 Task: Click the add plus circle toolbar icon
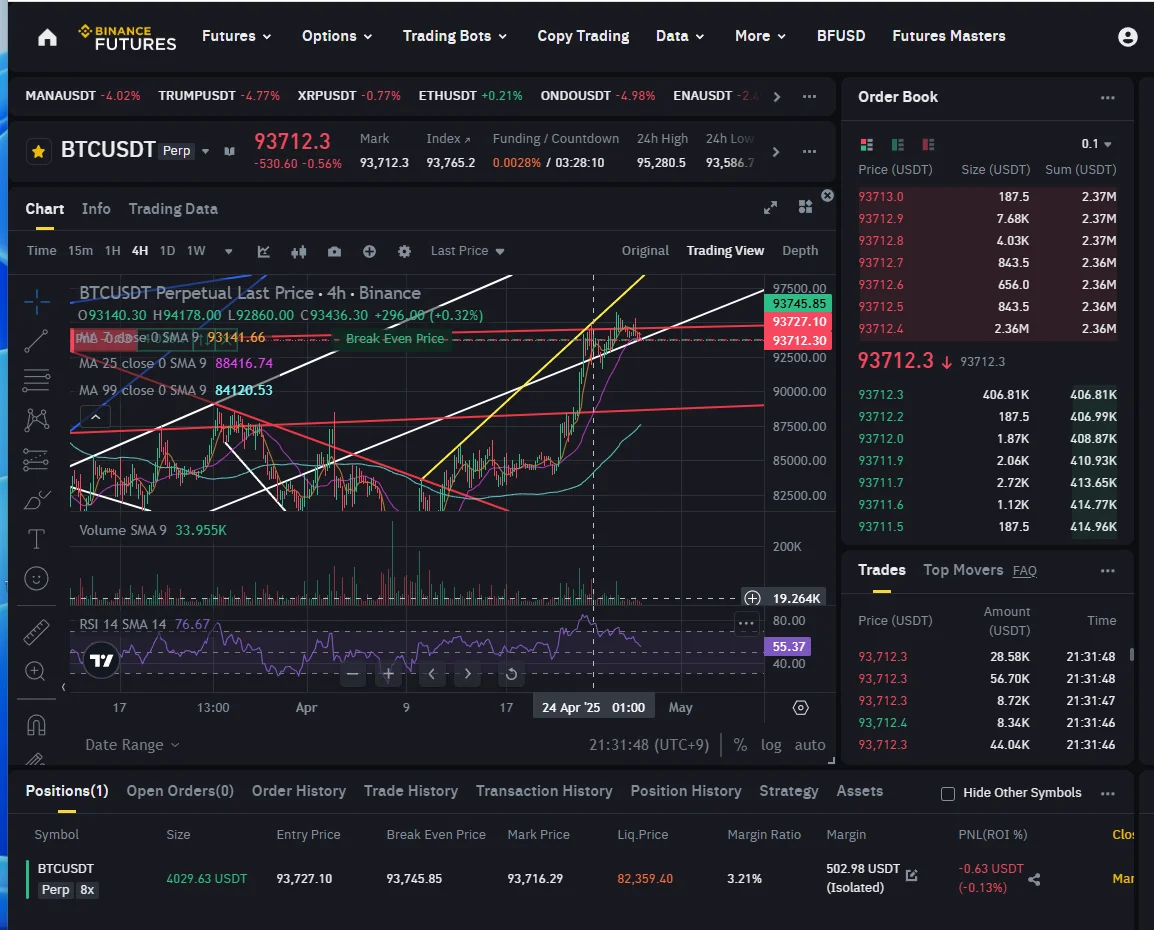pyautogui.click(x=369, y=252)
